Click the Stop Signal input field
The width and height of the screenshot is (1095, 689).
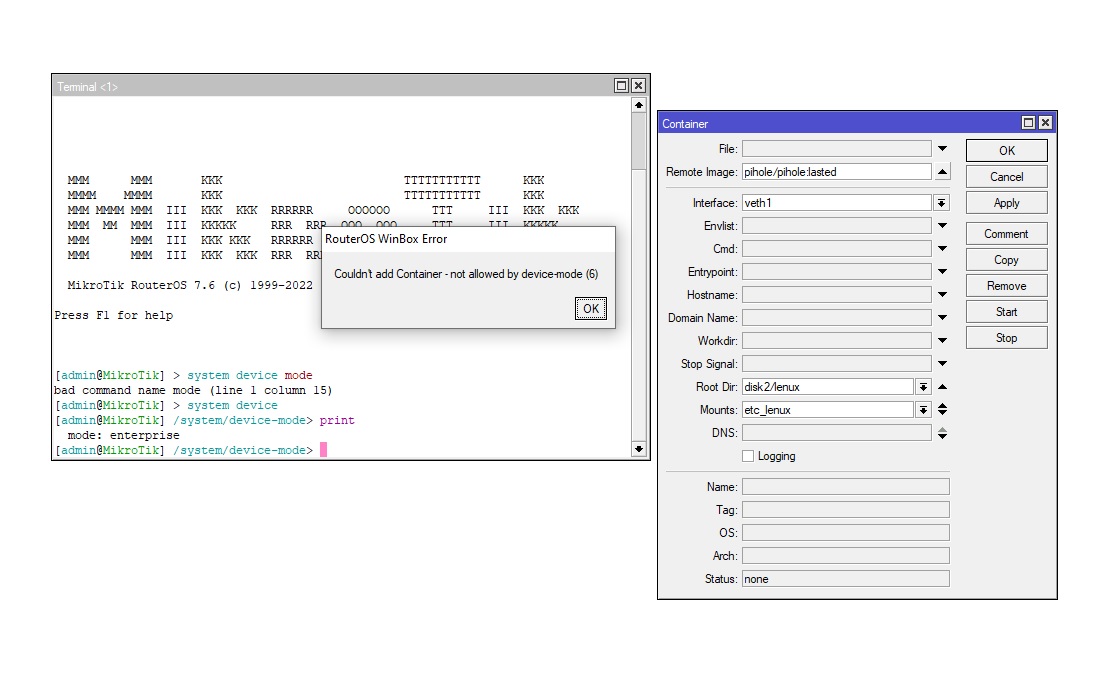837,364
